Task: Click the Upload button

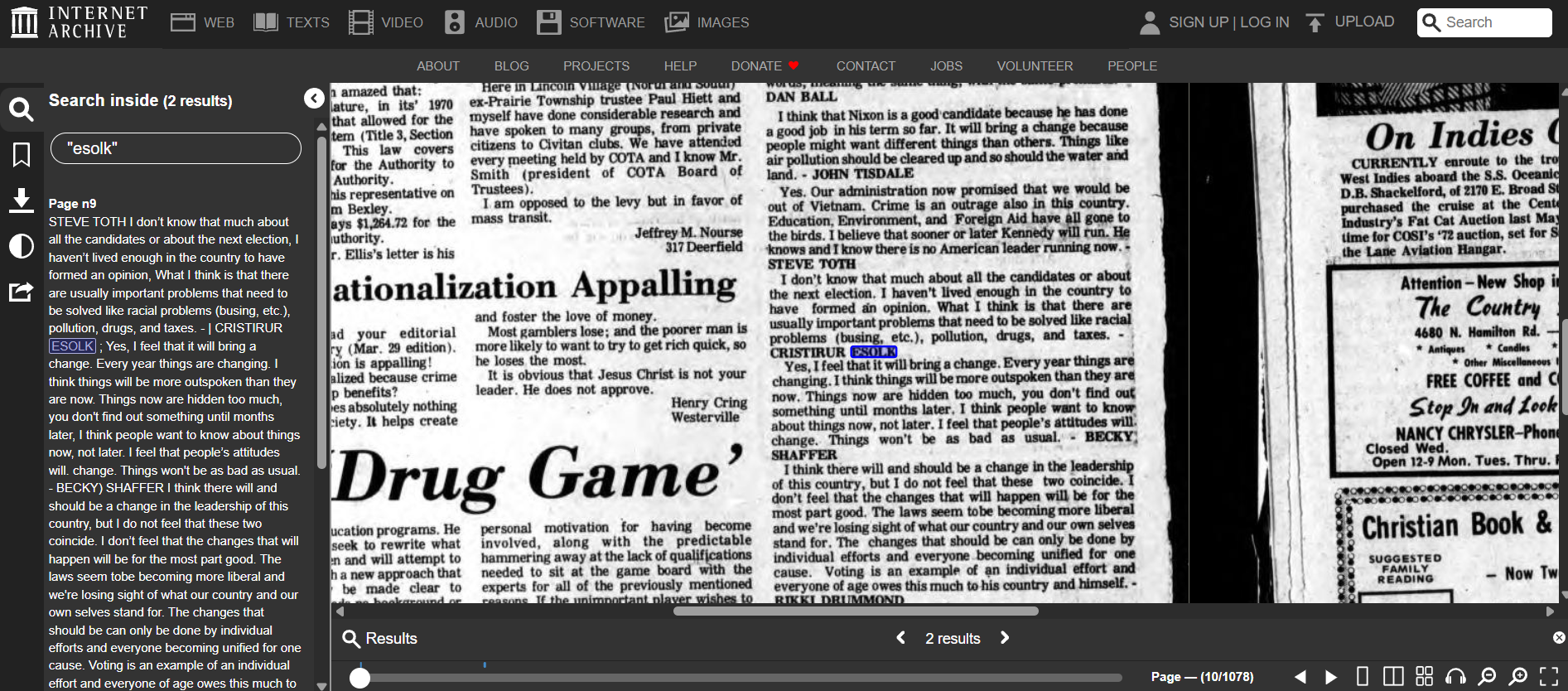Action: tap(1349, 22)
